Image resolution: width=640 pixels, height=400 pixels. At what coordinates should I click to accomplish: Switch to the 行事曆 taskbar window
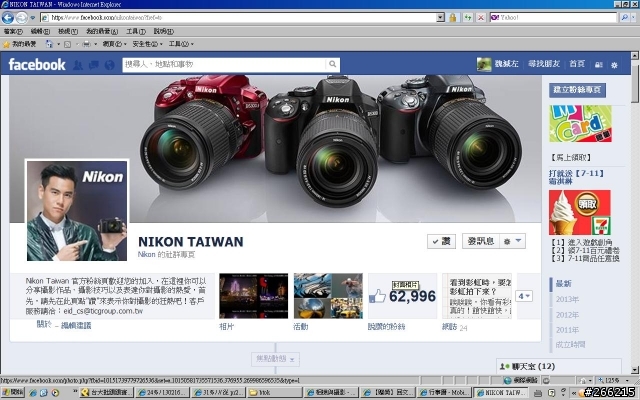pyautogui.click(x=444, y=393)
